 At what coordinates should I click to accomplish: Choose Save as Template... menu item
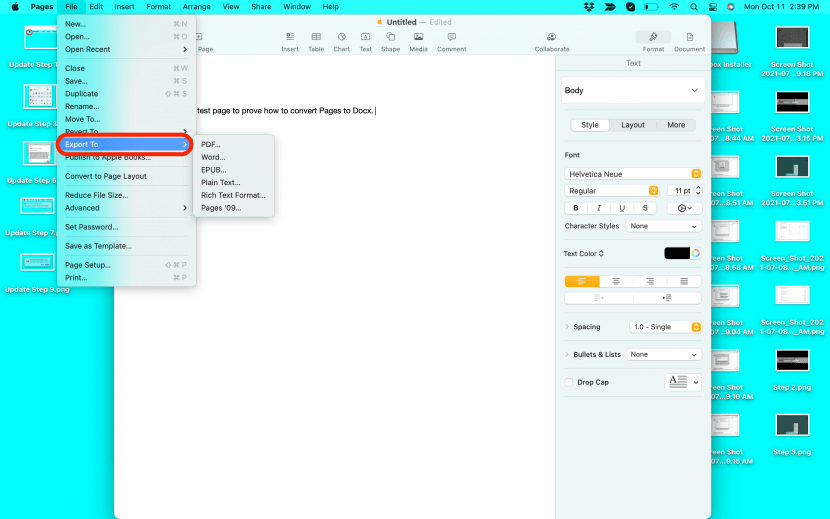126,246
